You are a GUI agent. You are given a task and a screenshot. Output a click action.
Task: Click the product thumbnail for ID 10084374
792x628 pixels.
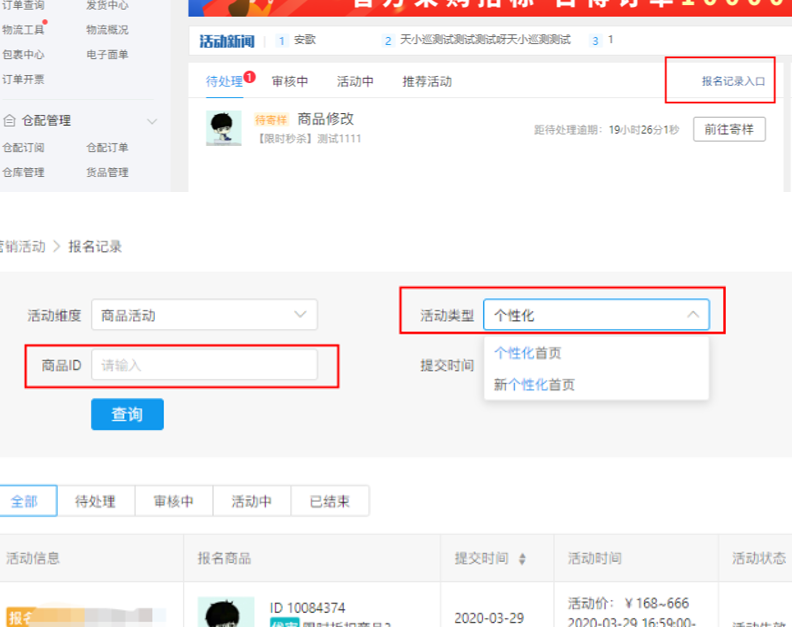tap(225, 612)
